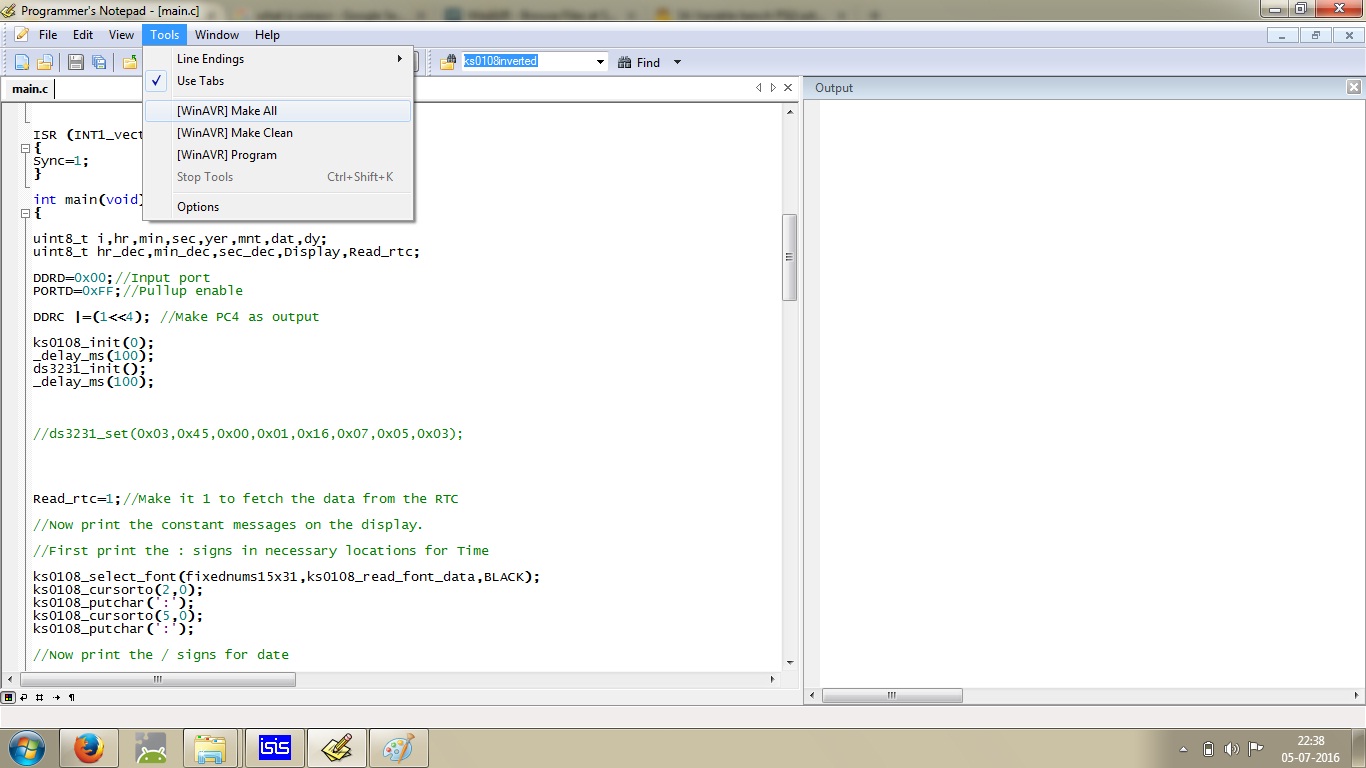Toggle the Use Tabs option
This screenshot has height=768, width=1366.
[278, 81]
